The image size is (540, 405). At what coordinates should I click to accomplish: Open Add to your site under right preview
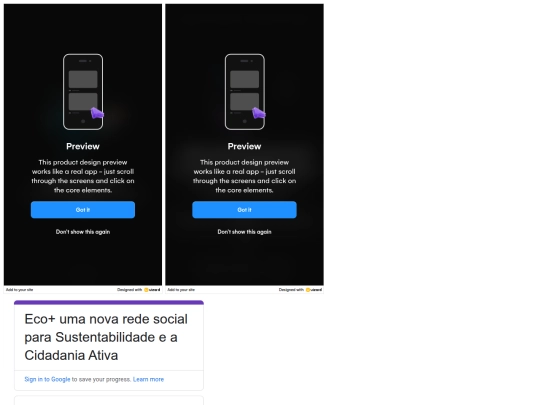pos(181,290)
